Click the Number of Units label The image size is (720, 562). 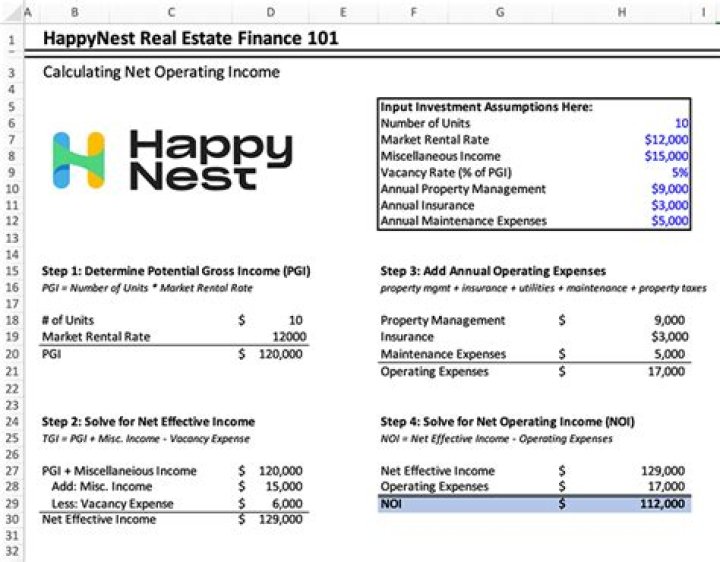tap(425, 123)
